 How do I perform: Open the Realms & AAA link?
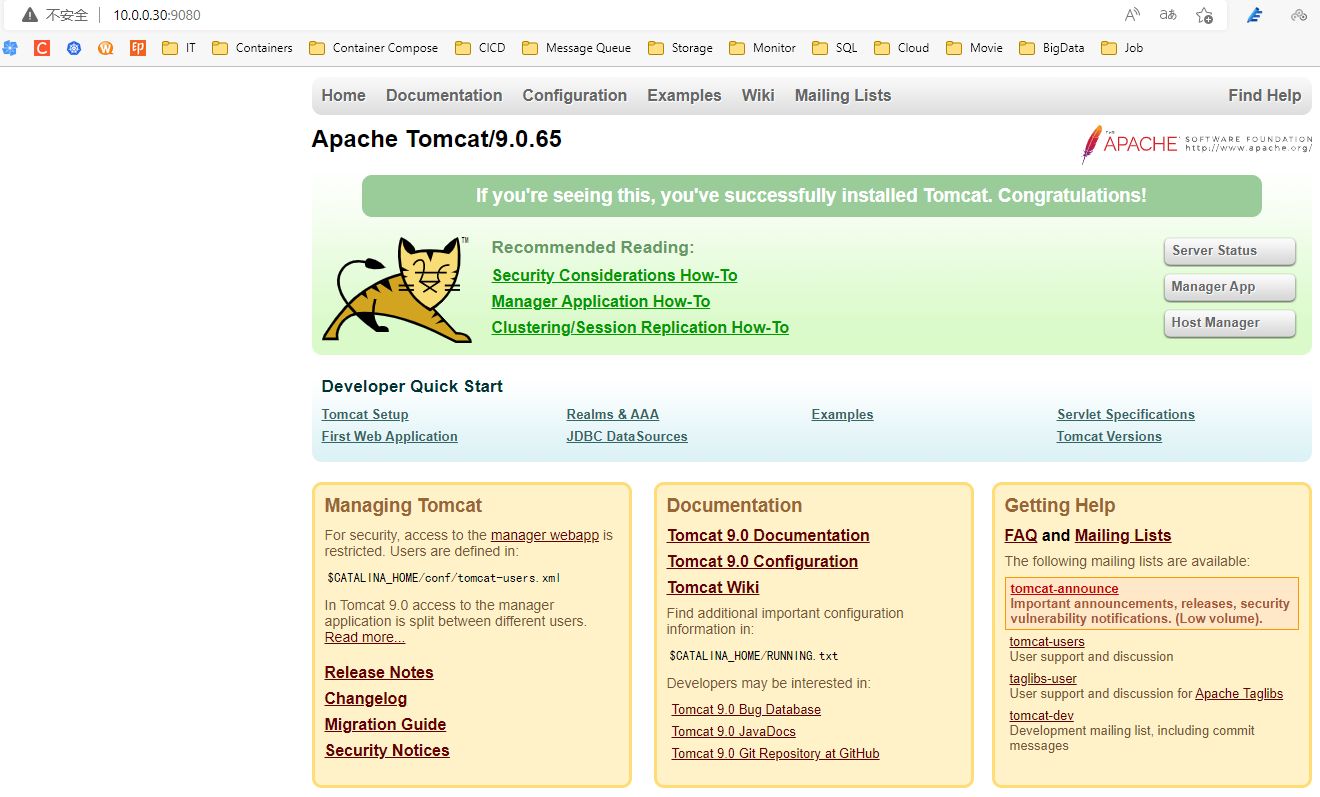[x=613, y=414]
